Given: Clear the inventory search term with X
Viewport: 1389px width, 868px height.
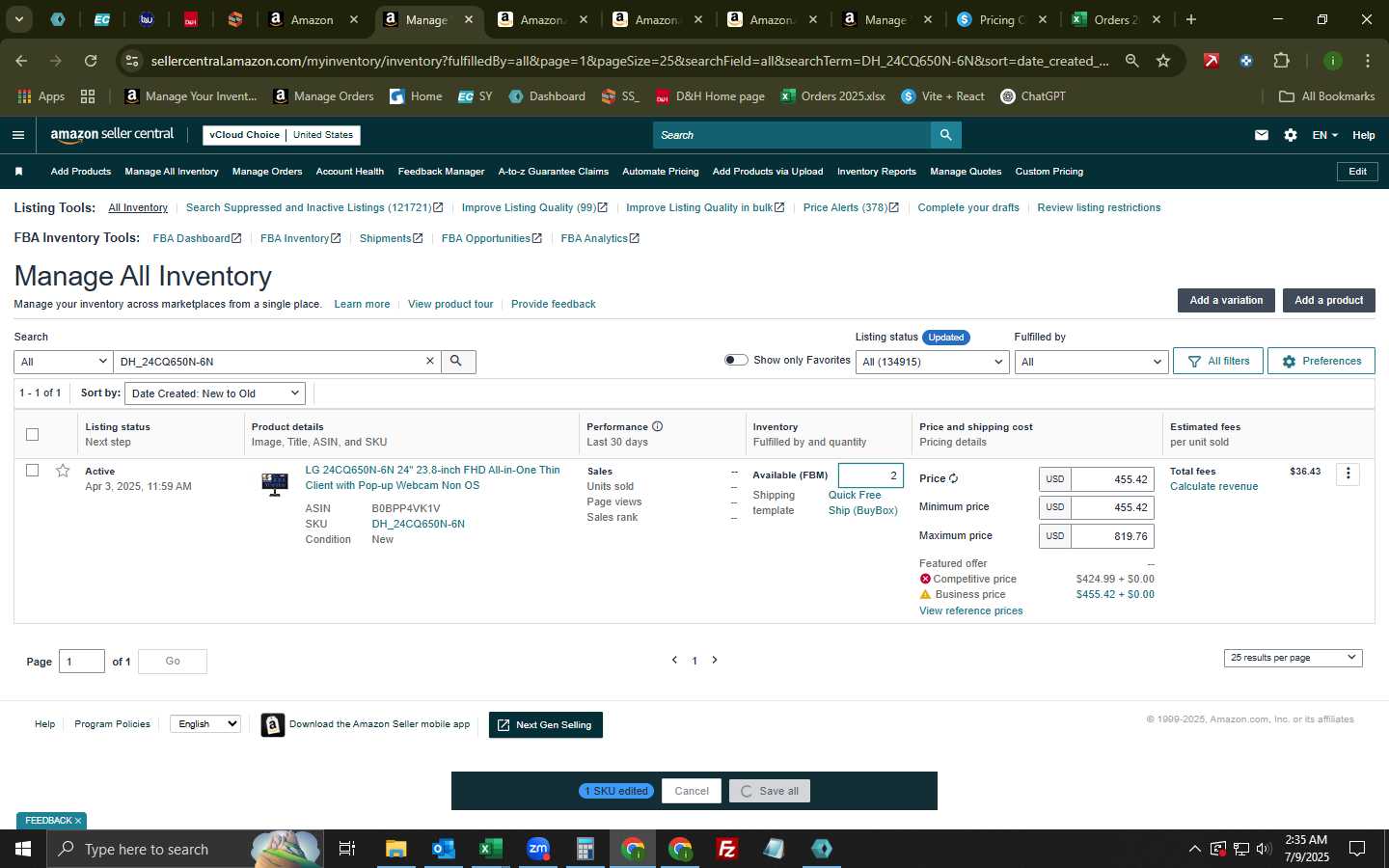Looking at the screenshot, I should [430, 361].
